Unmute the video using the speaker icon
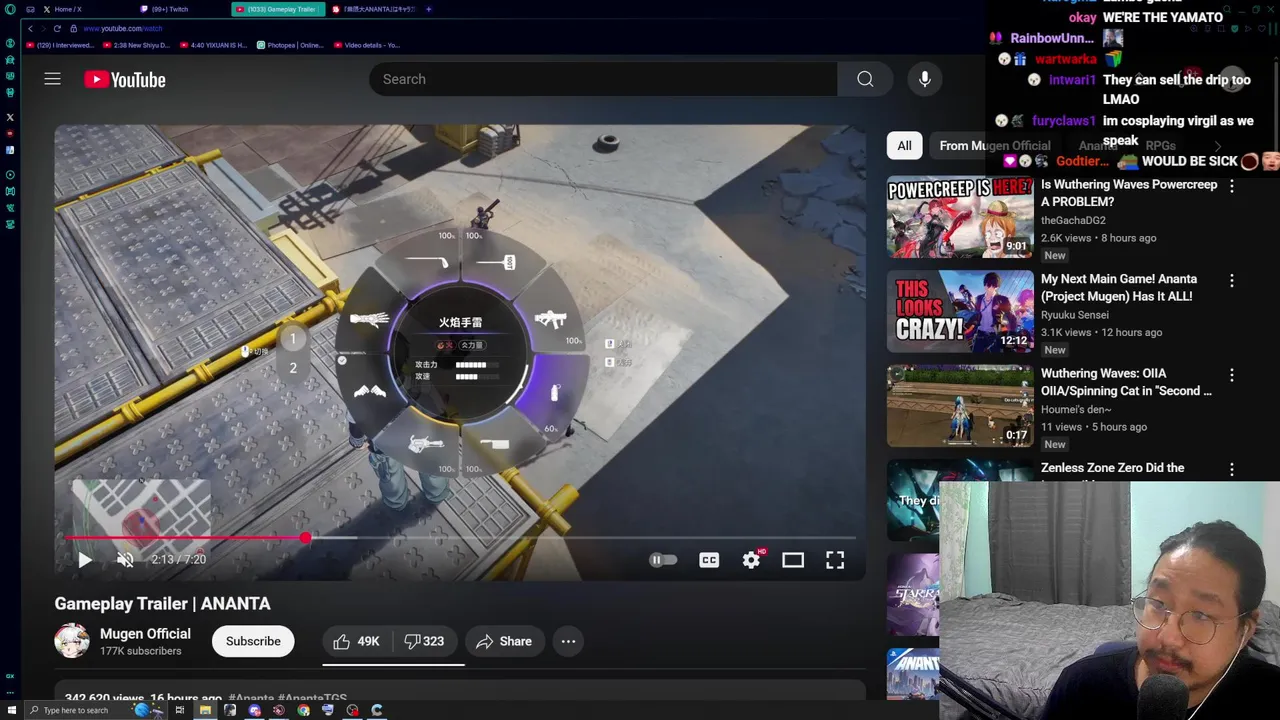 pyautogui.click(x=125, y=560)
